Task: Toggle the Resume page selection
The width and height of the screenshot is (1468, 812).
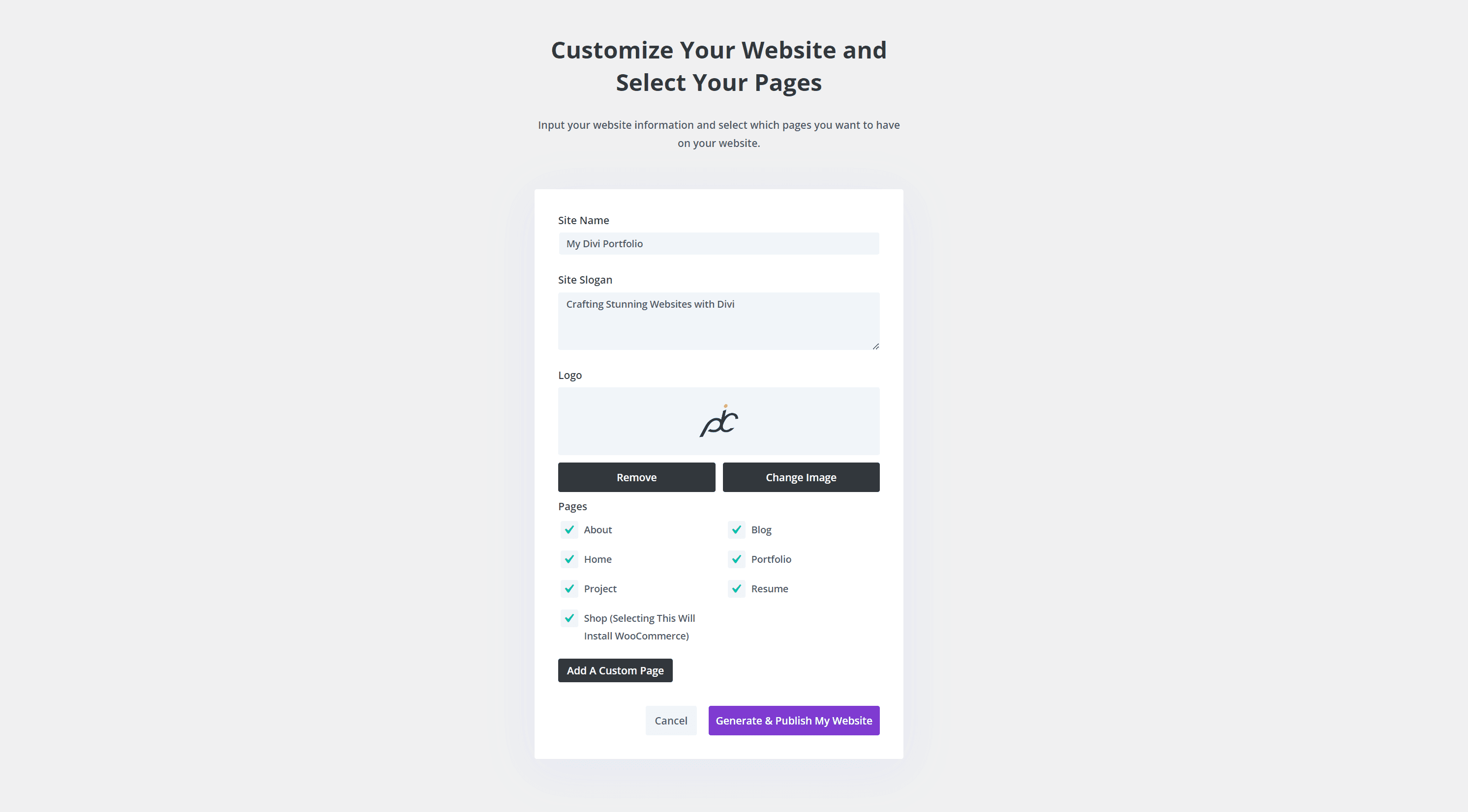Action: pos(737,588)
